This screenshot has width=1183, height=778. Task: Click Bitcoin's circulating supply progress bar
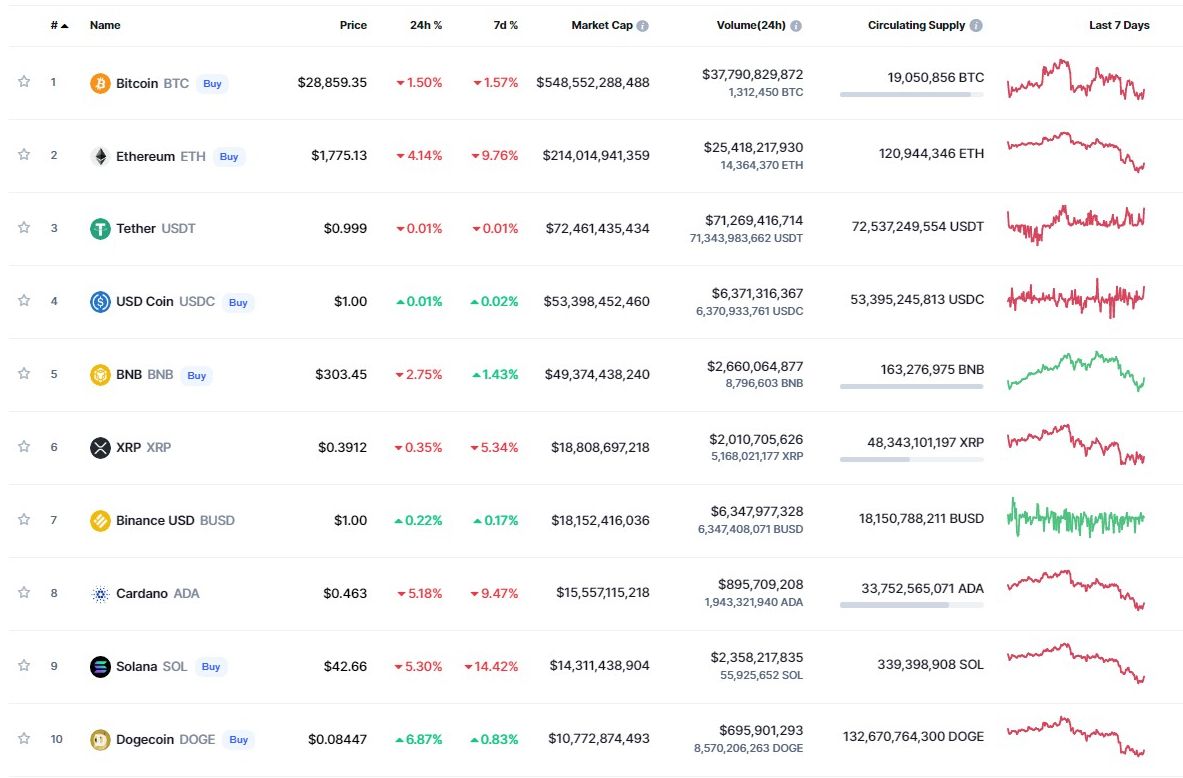click(911, 95)
